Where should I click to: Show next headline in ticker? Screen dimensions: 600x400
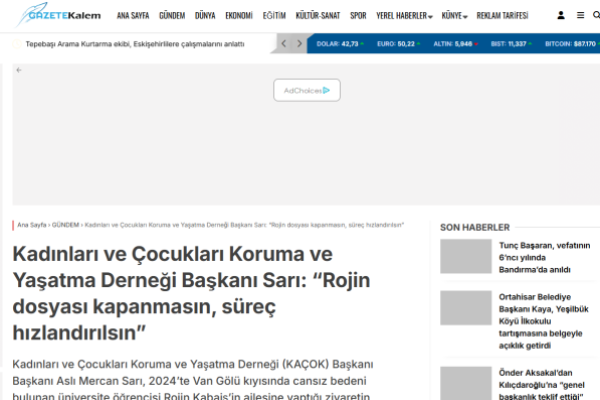[x=299, y=44]
